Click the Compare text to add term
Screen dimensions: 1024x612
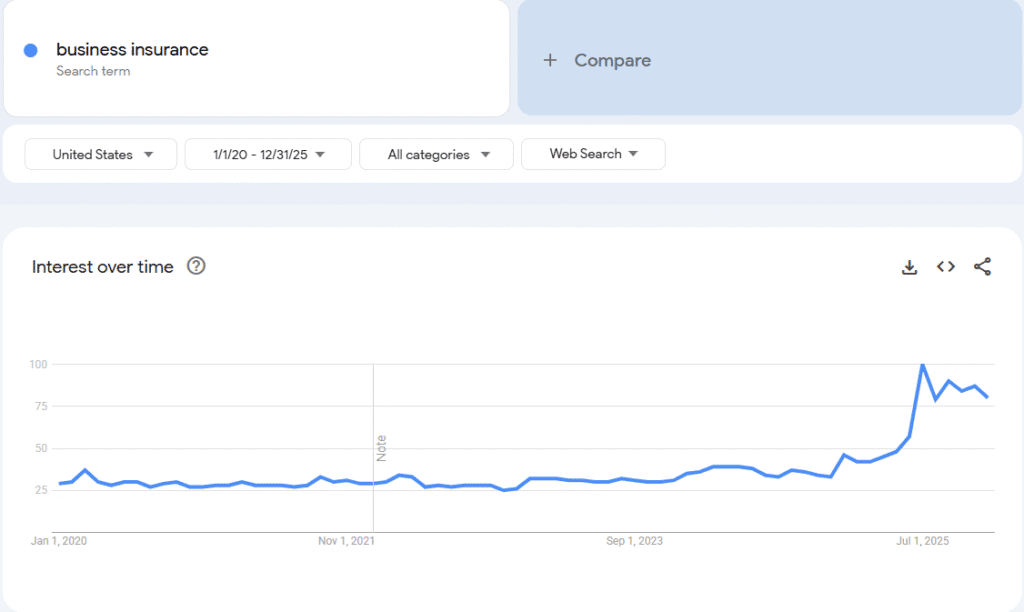tap(612, 61)
